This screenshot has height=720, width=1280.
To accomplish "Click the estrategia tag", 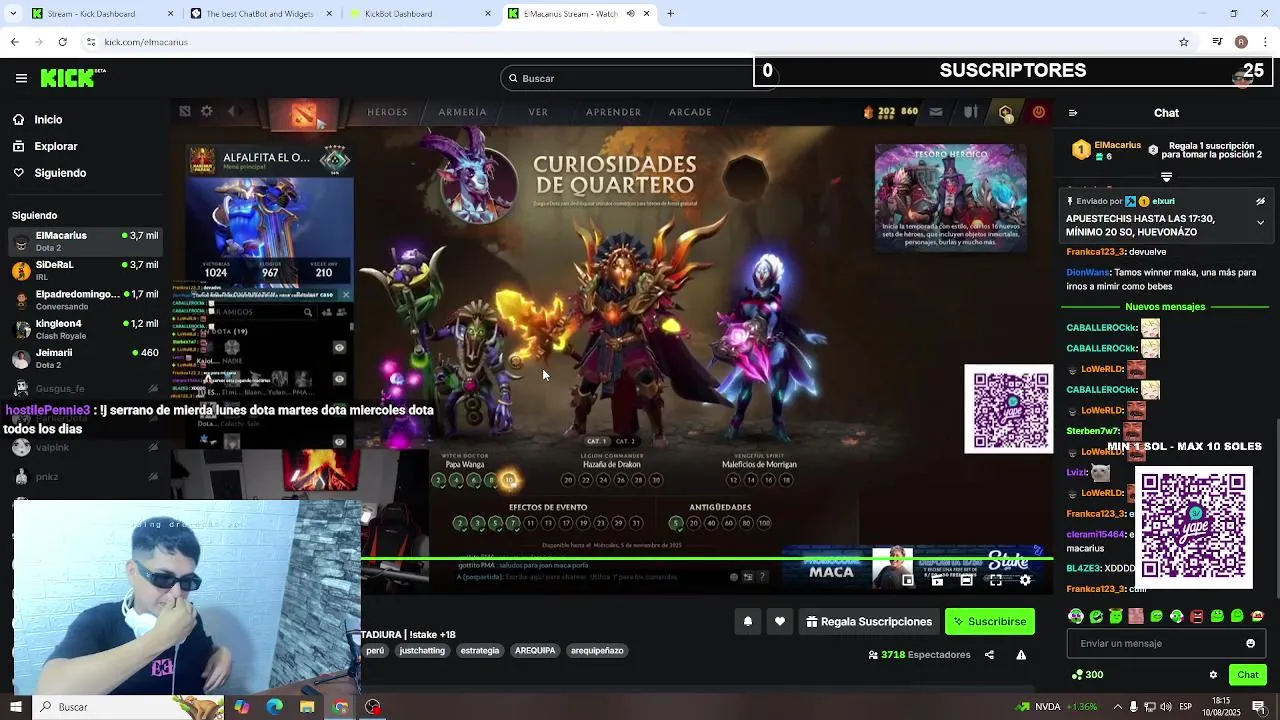I will pyautogui.click(x=480, y=651).
